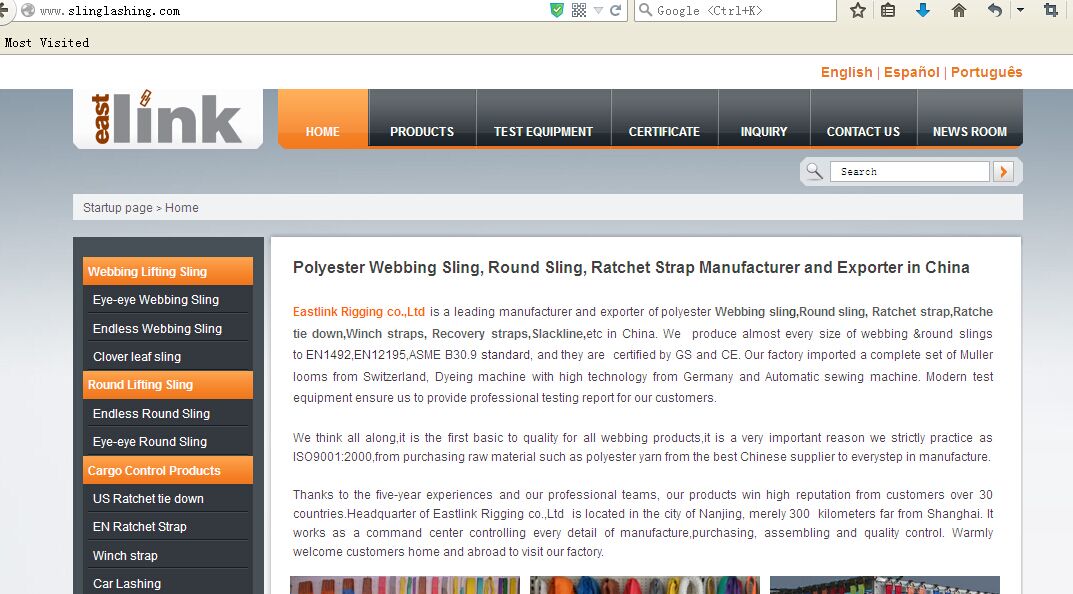
Task: Switch site language to Español
Action: [912, 72]
